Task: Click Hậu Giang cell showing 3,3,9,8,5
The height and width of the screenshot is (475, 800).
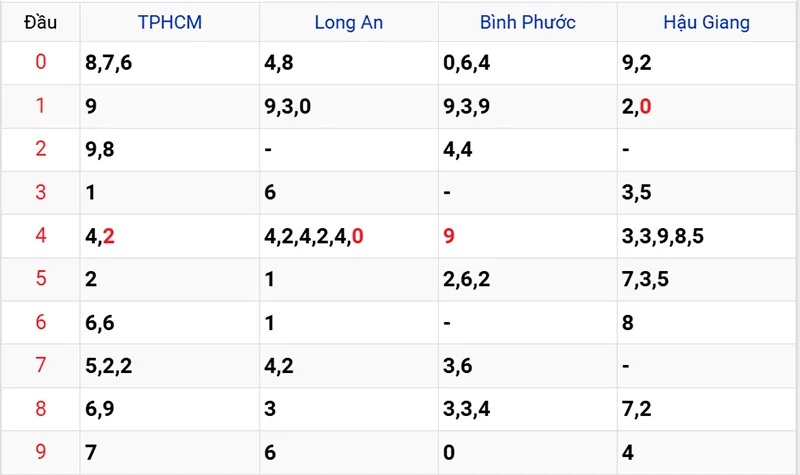Action: [x=663, y=237]
